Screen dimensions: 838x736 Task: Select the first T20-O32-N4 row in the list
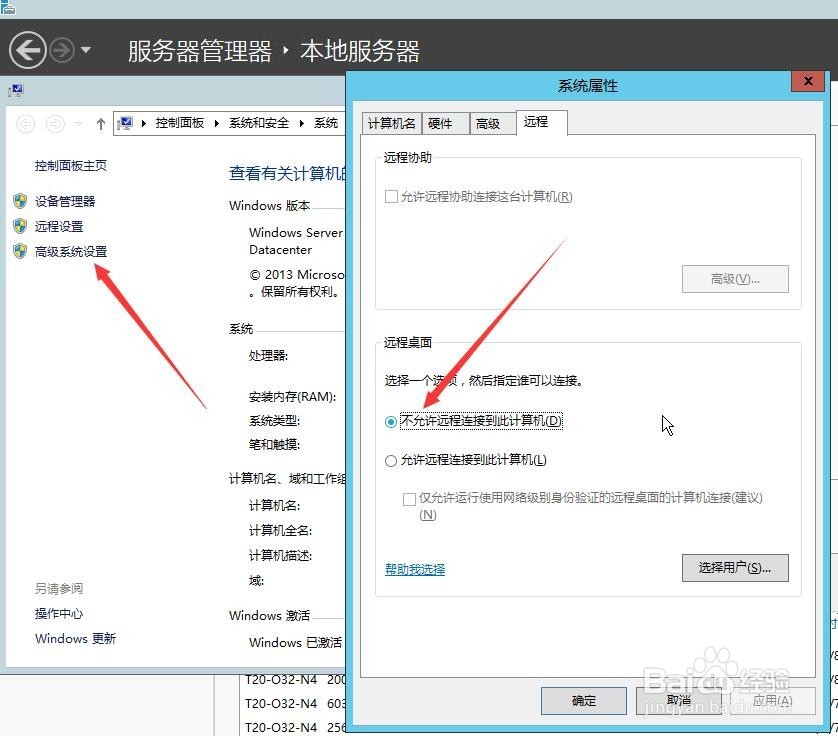point(280,680)
